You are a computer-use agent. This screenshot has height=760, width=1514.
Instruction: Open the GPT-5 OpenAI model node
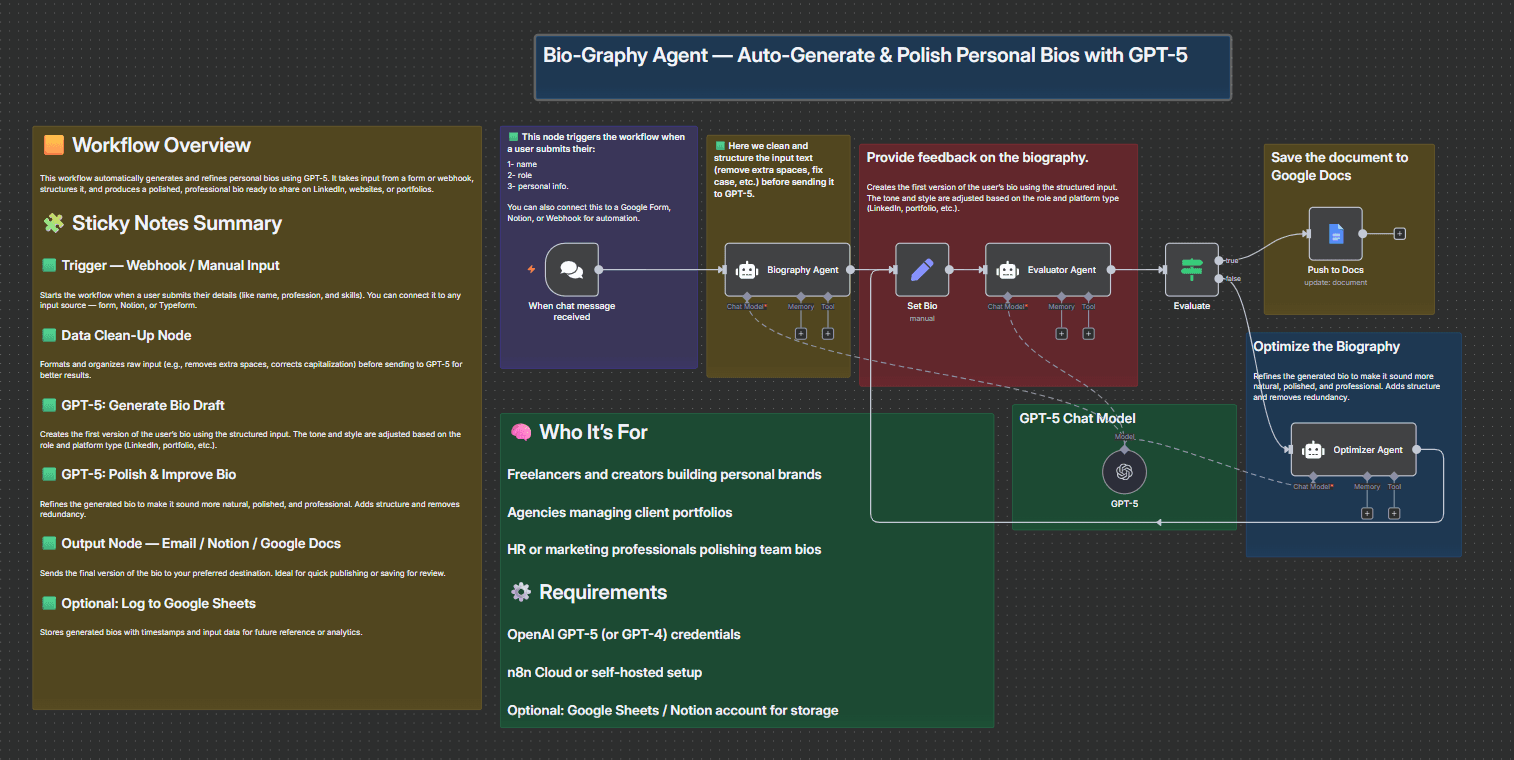[x=1124, y=472]
